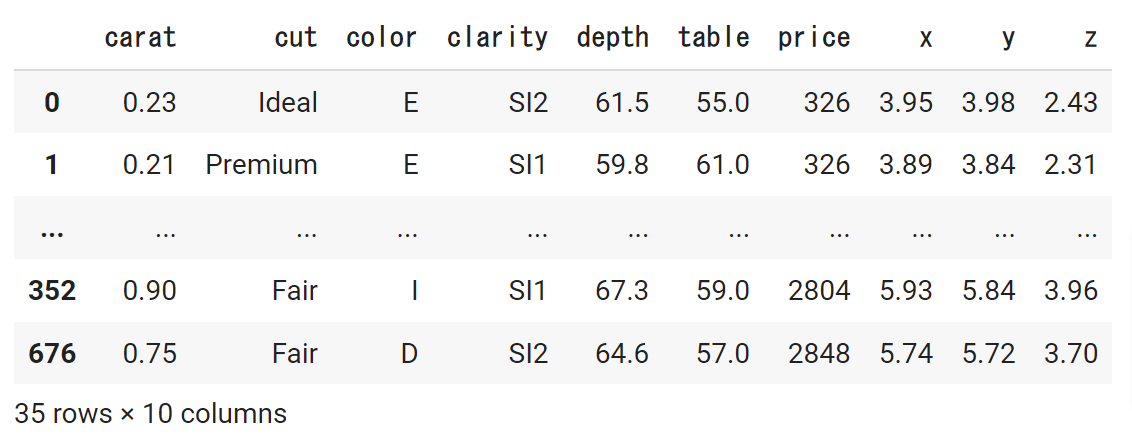This screenshot has width=1132, height=444.
Task: Click row index 676
Action: coord(52,353)
